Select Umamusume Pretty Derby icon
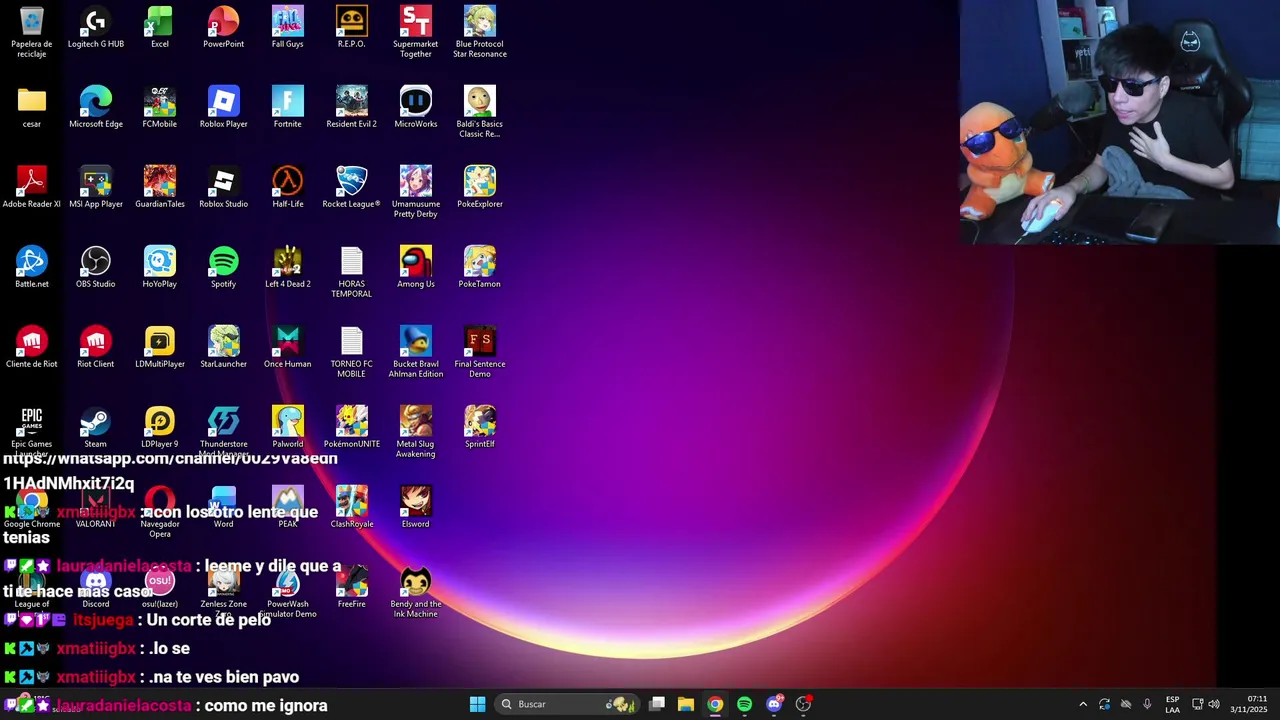This screenshot has height=720, width=1280. tap(416, 192)
